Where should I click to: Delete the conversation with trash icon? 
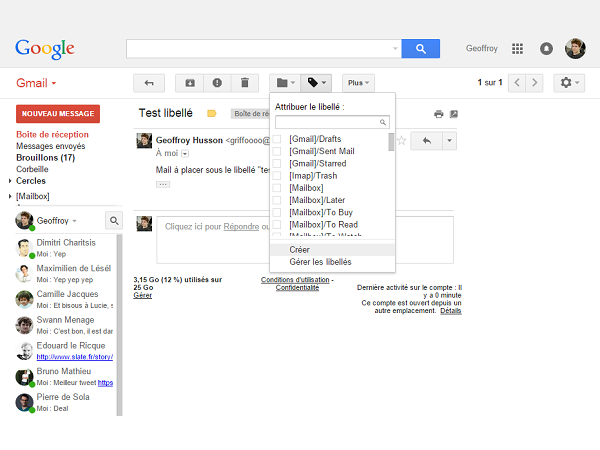(245, 83)
